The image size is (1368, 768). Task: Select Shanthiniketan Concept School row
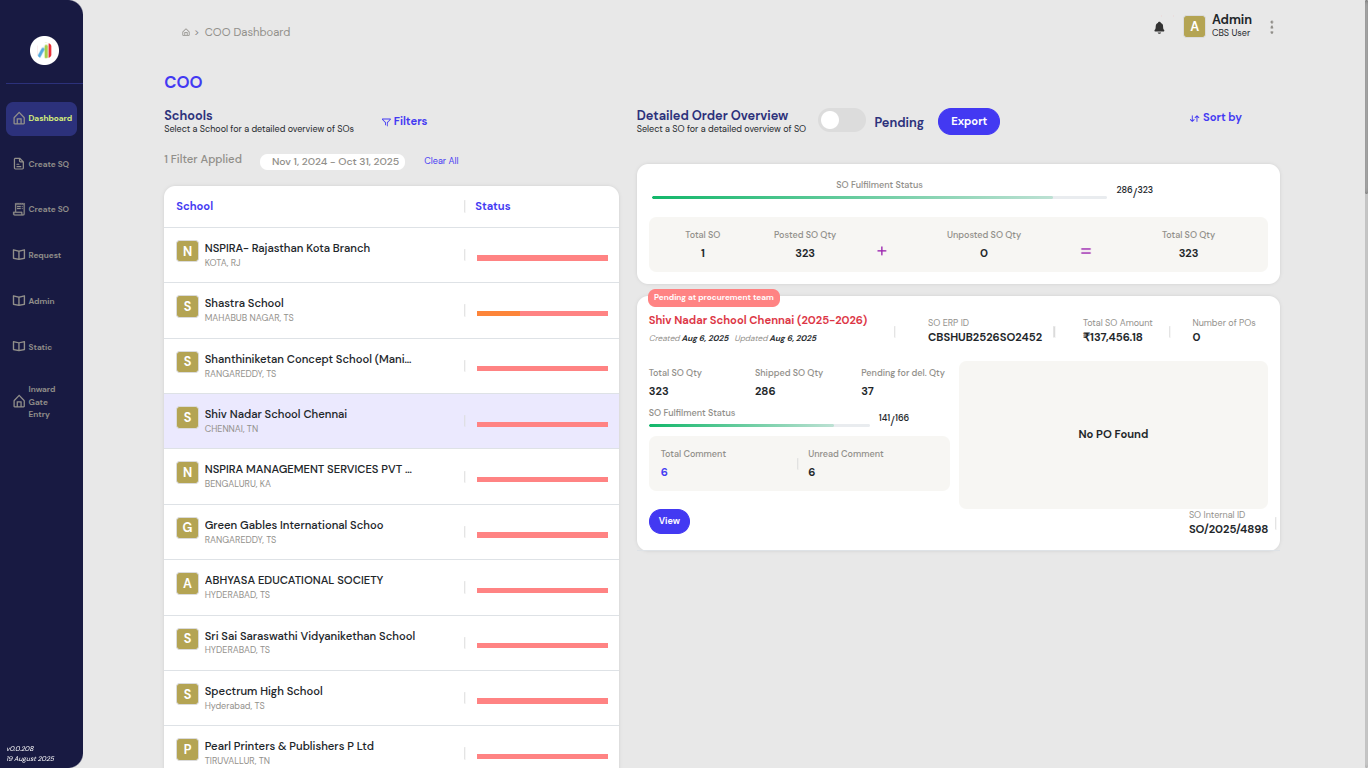[x=391, y=366]
